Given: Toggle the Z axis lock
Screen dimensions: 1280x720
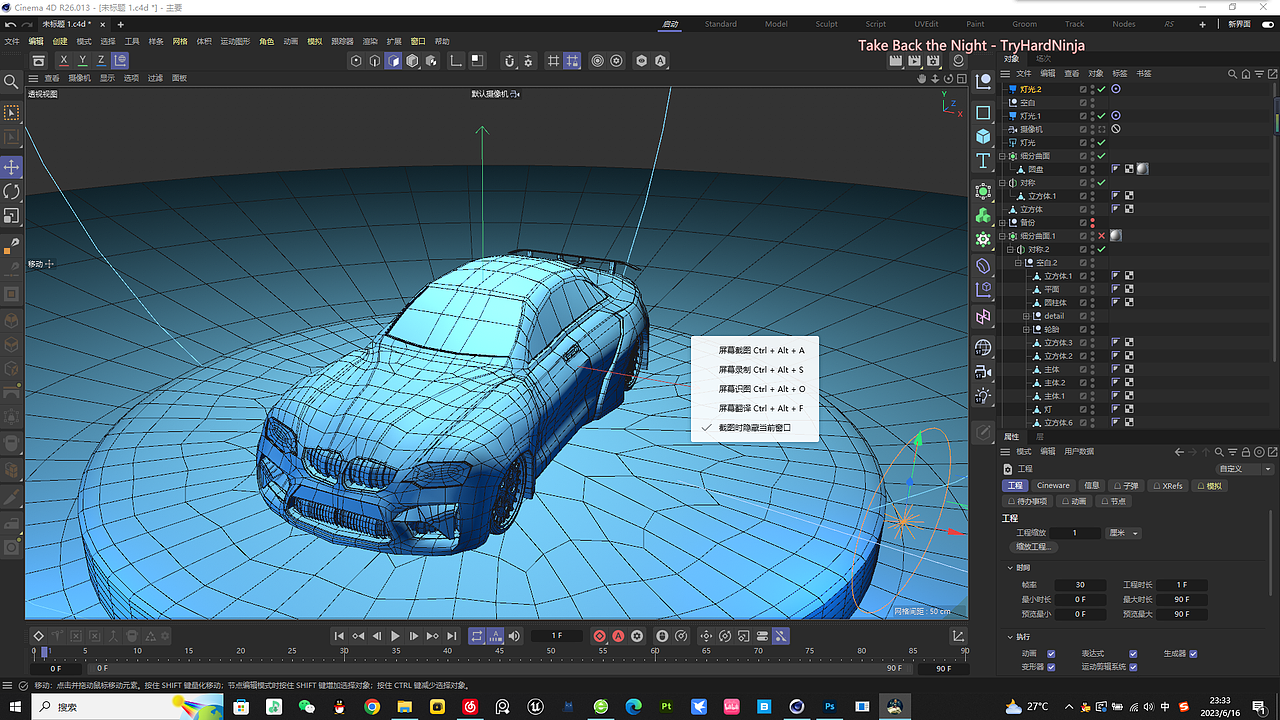Looking at the screenshot, I should [101, 61].
